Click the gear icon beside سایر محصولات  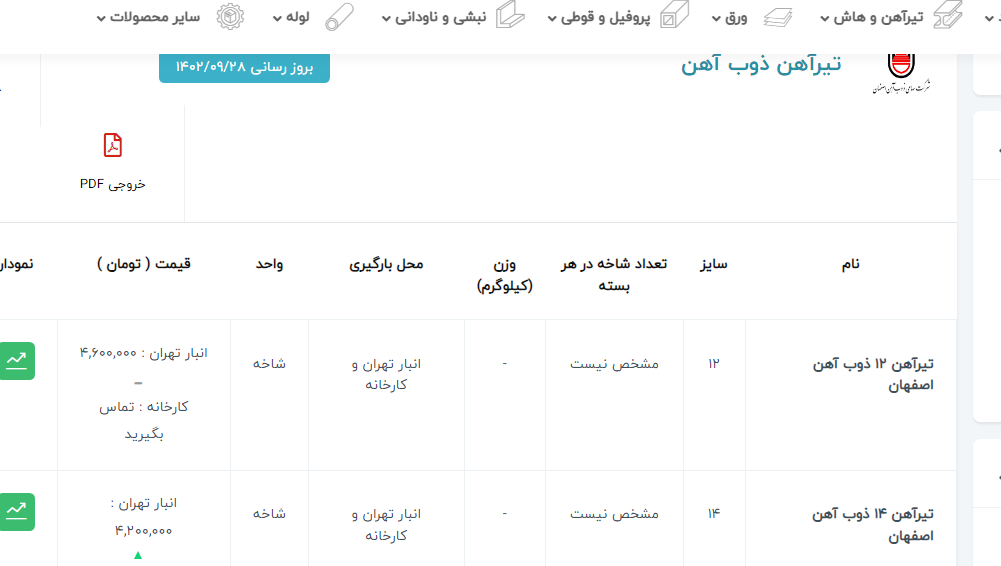pyautogui.click(x=231, y=17)
